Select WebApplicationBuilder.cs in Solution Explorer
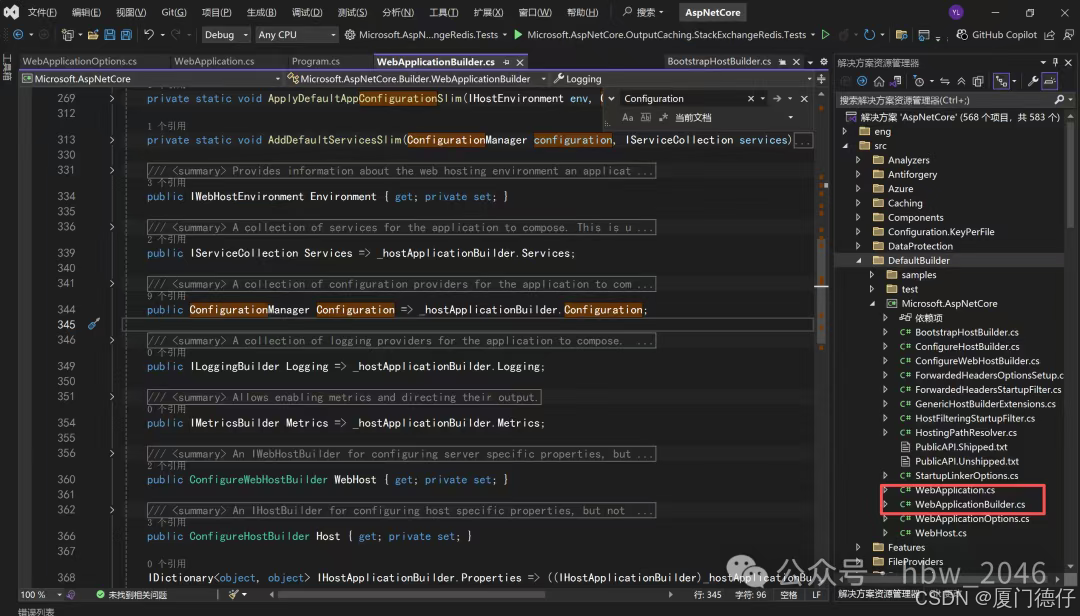This screenshot has width=1080, height=616. pyautogui.click(x=969, y=505)
